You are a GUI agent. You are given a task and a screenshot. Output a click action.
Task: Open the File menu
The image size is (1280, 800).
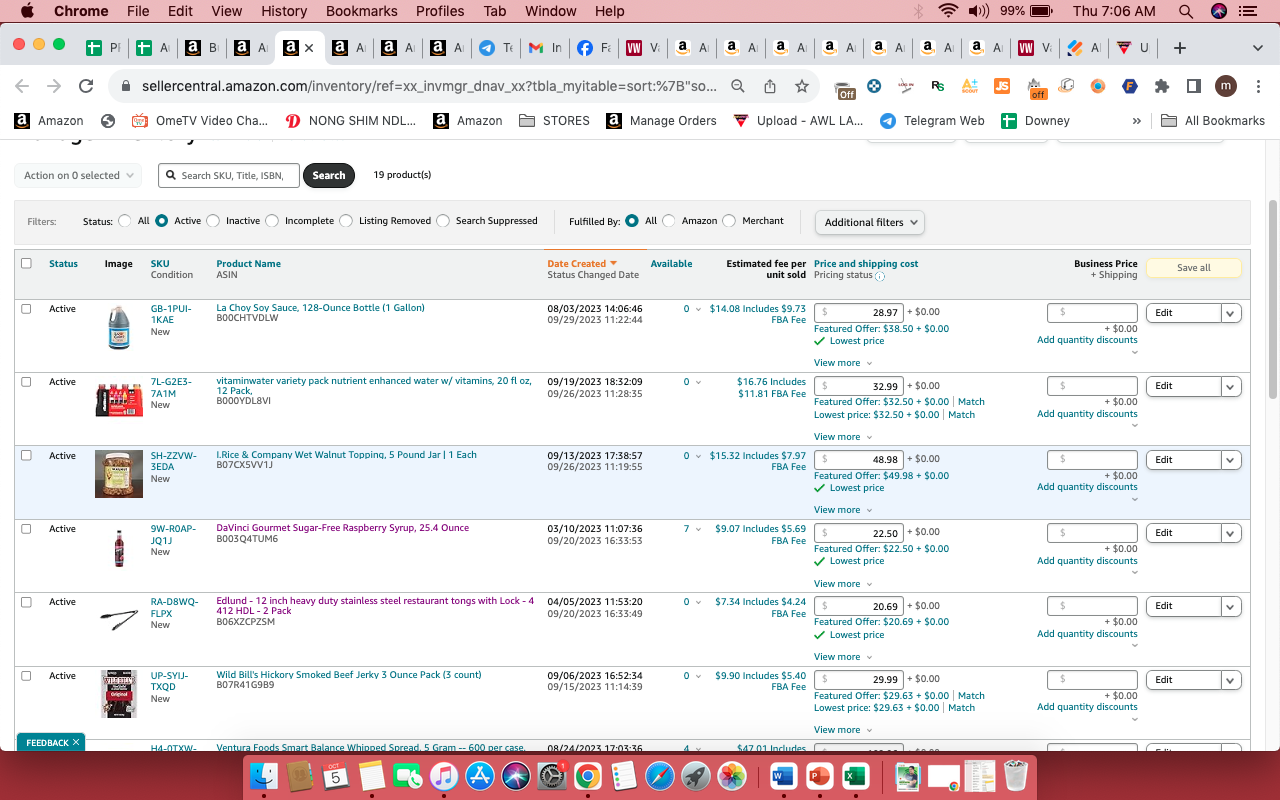point(138,11)
